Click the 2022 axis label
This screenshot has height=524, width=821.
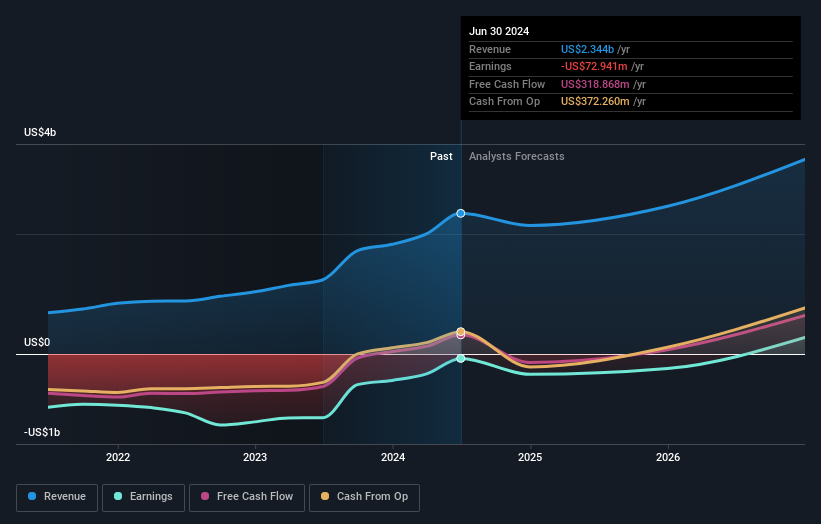point(118,457)
